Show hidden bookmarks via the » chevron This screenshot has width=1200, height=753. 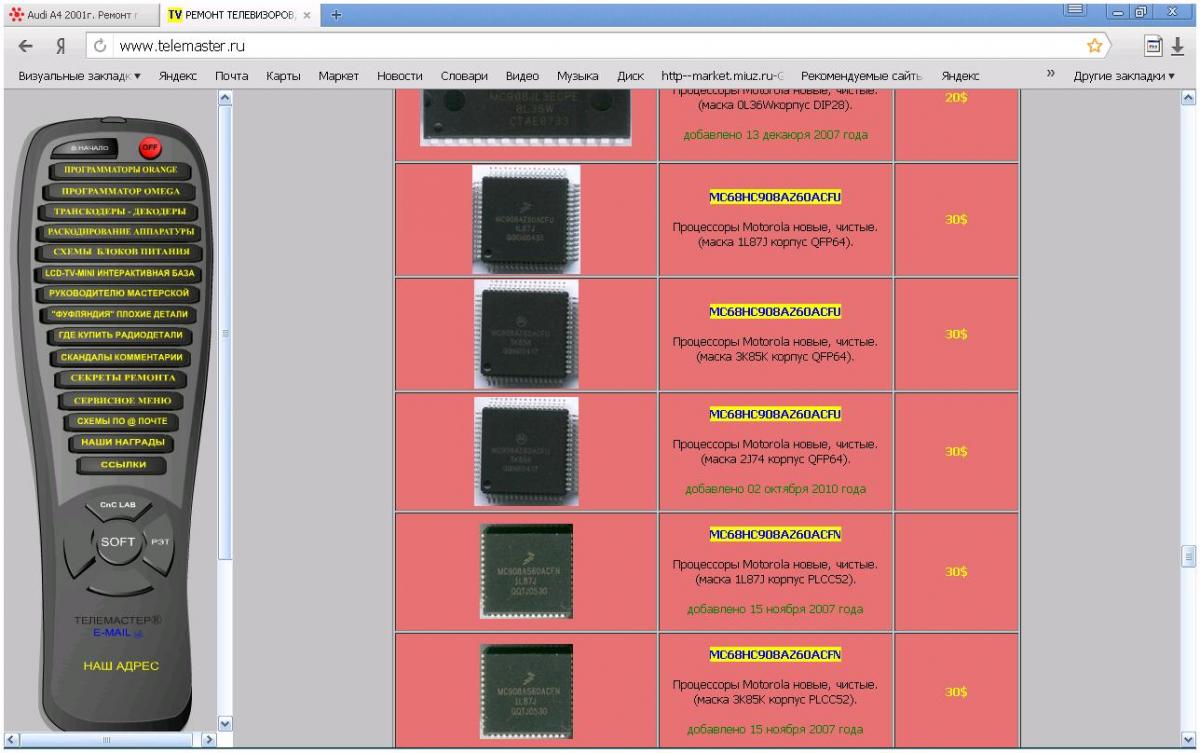pyautogui.click(x=1051, y=74)
